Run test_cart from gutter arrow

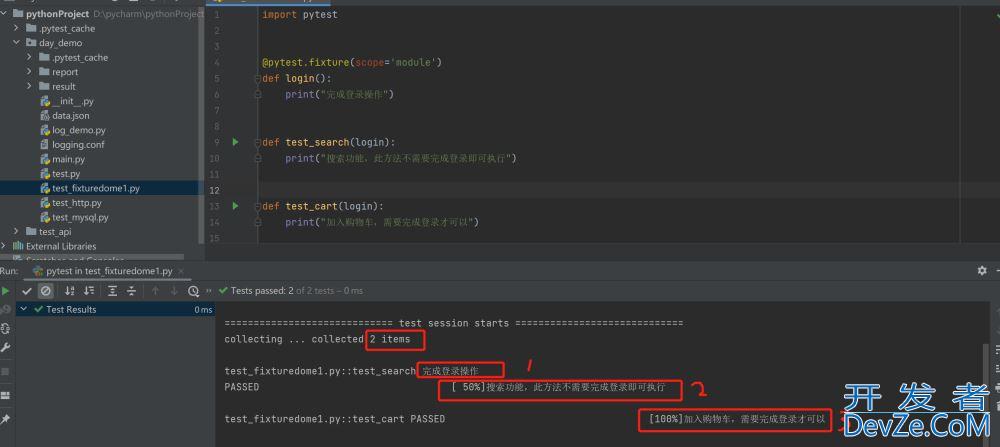coord(235,206)
